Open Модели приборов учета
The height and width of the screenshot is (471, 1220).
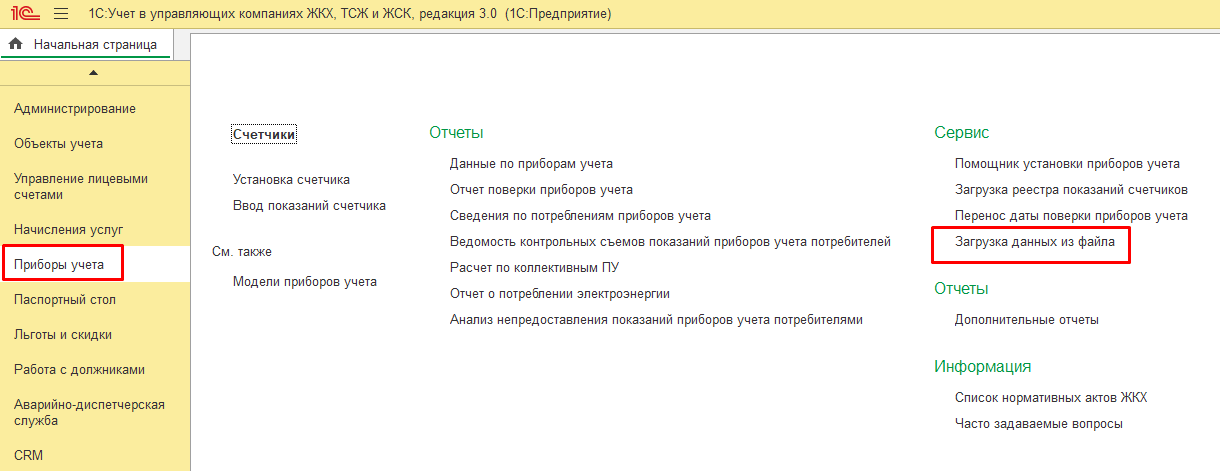[x=305, y=282]
